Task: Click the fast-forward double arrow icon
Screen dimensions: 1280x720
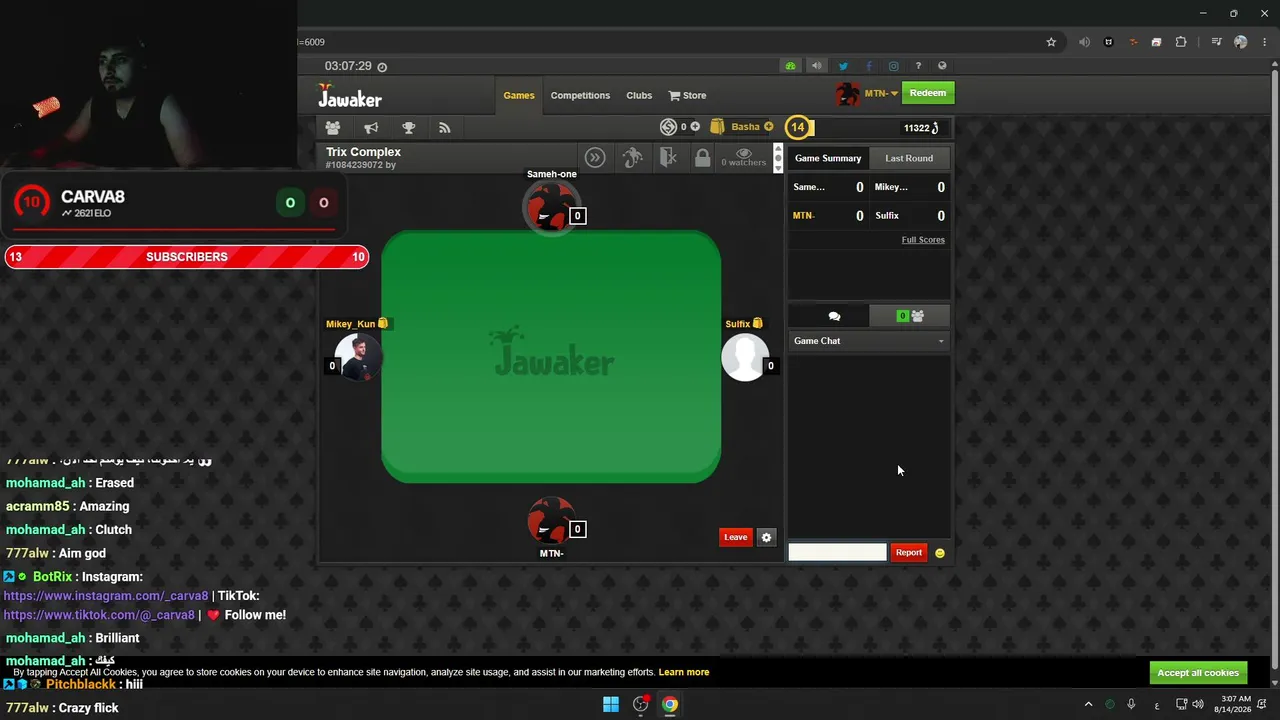Action: click(x=595, y=157)
